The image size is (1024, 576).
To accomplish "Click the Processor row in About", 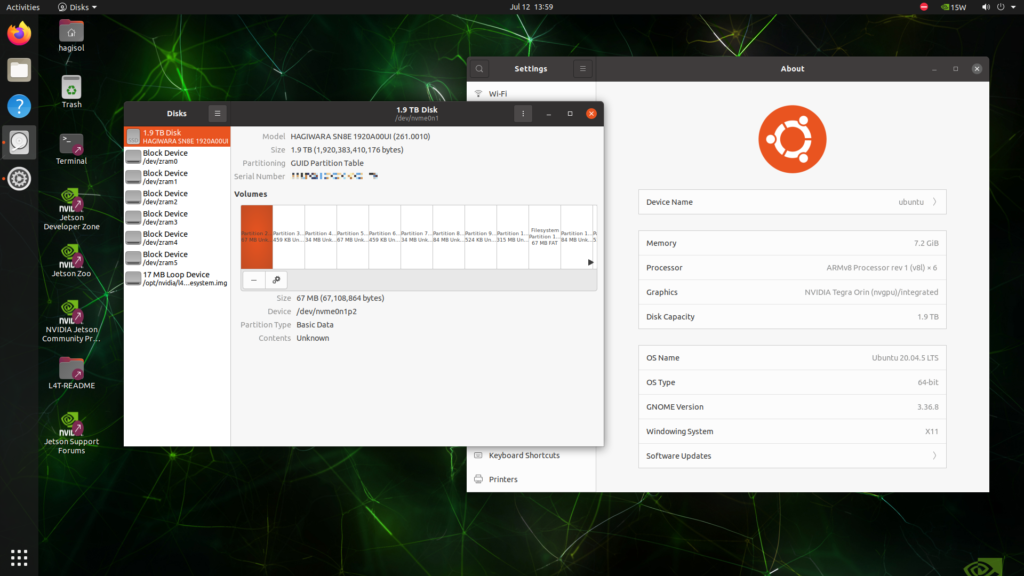I will [x=792, y=268].
